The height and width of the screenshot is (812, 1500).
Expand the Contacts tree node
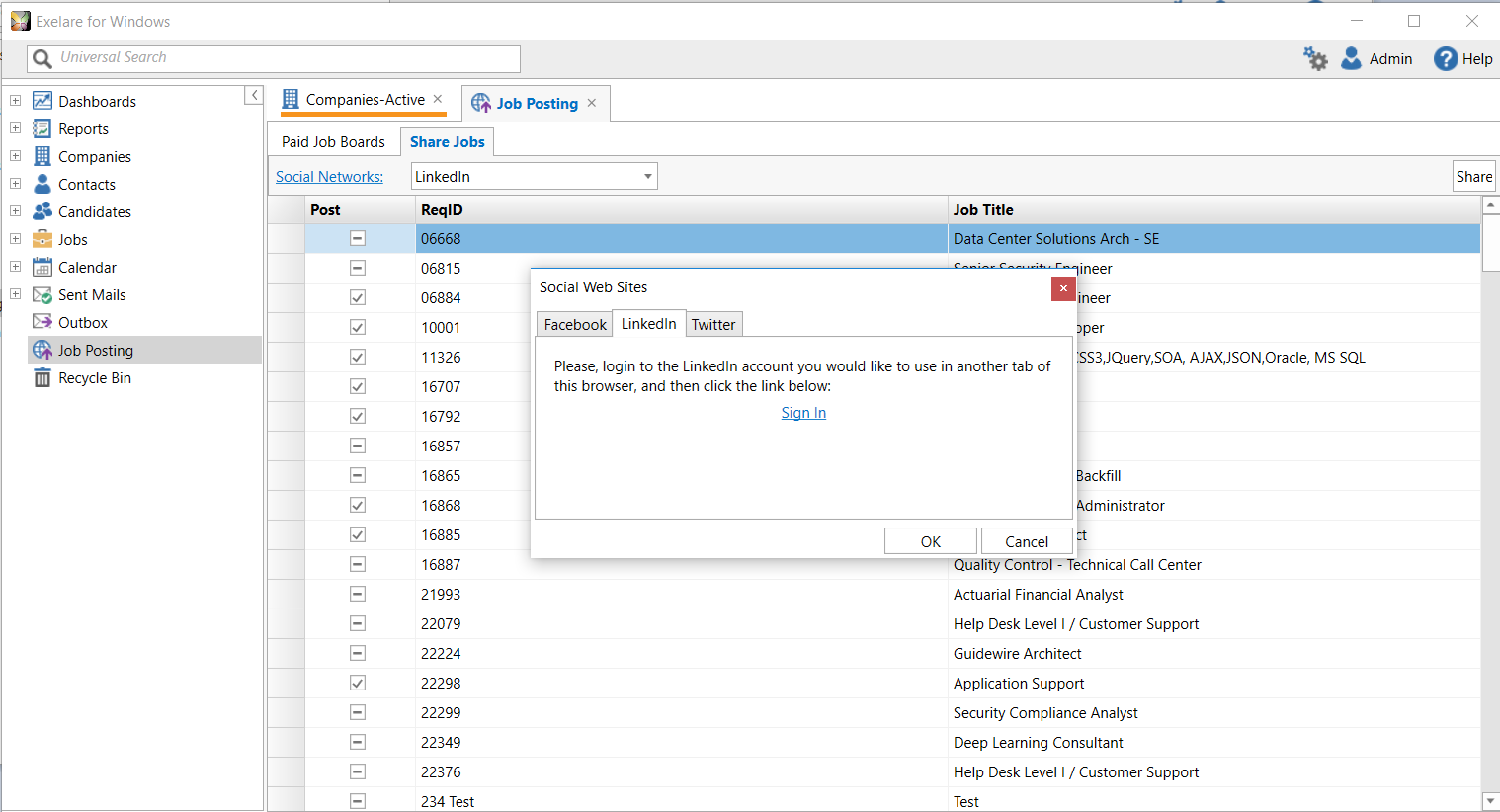point(15,184)
